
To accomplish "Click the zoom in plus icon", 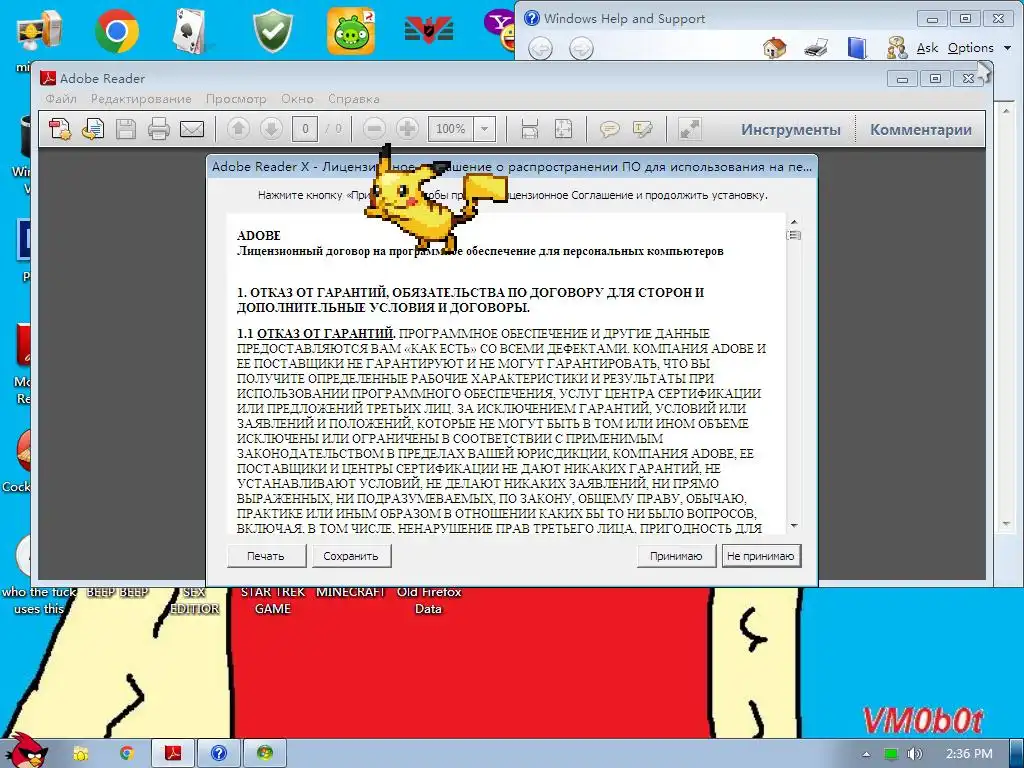I will tap(408, 129).
